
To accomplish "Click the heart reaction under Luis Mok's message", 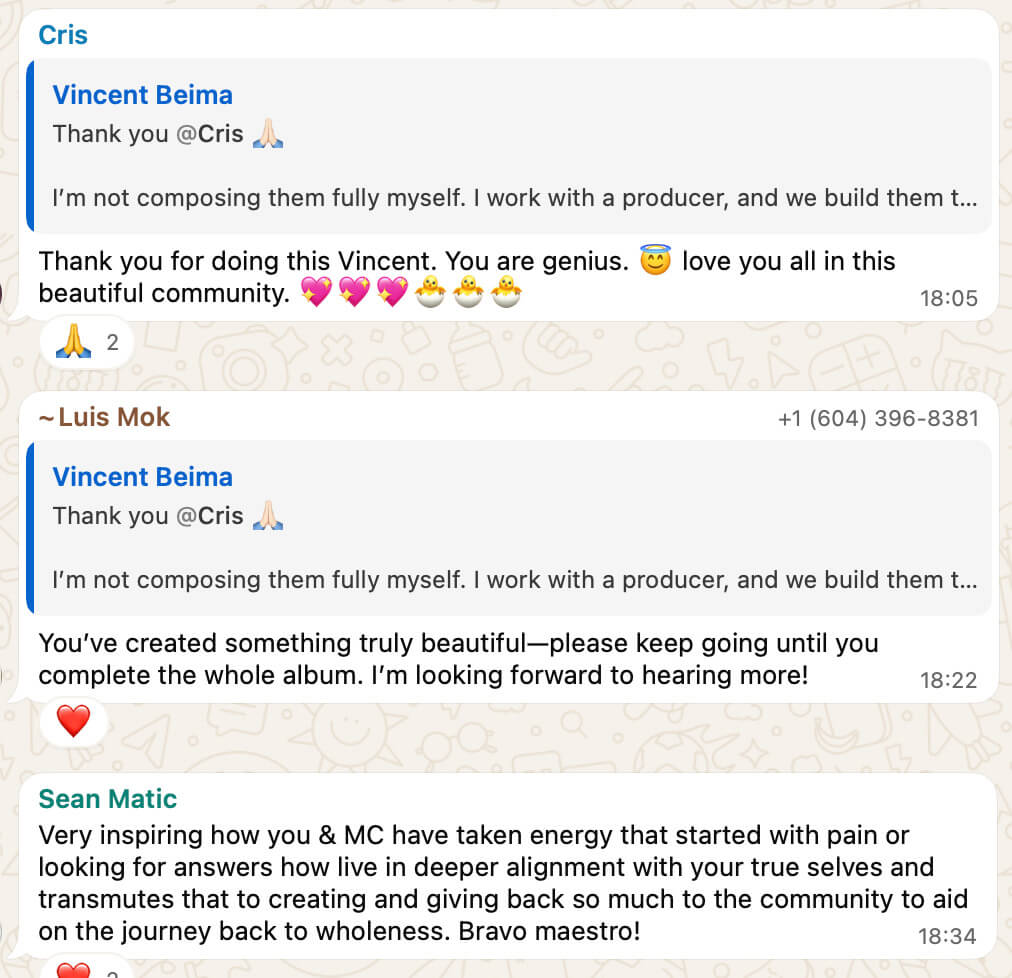I will point(73,720).
